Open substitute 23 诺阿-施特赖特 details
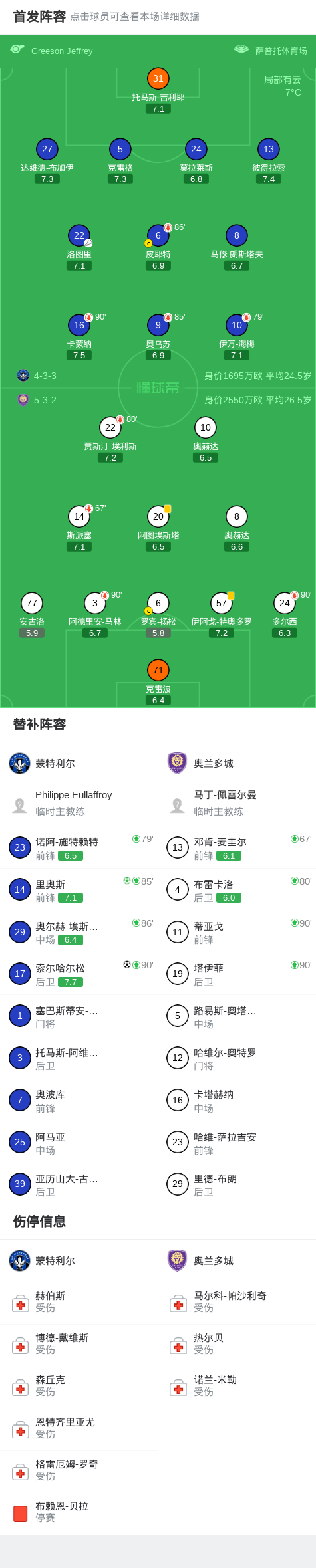The image size is (316, 1568). pos(79,847)
